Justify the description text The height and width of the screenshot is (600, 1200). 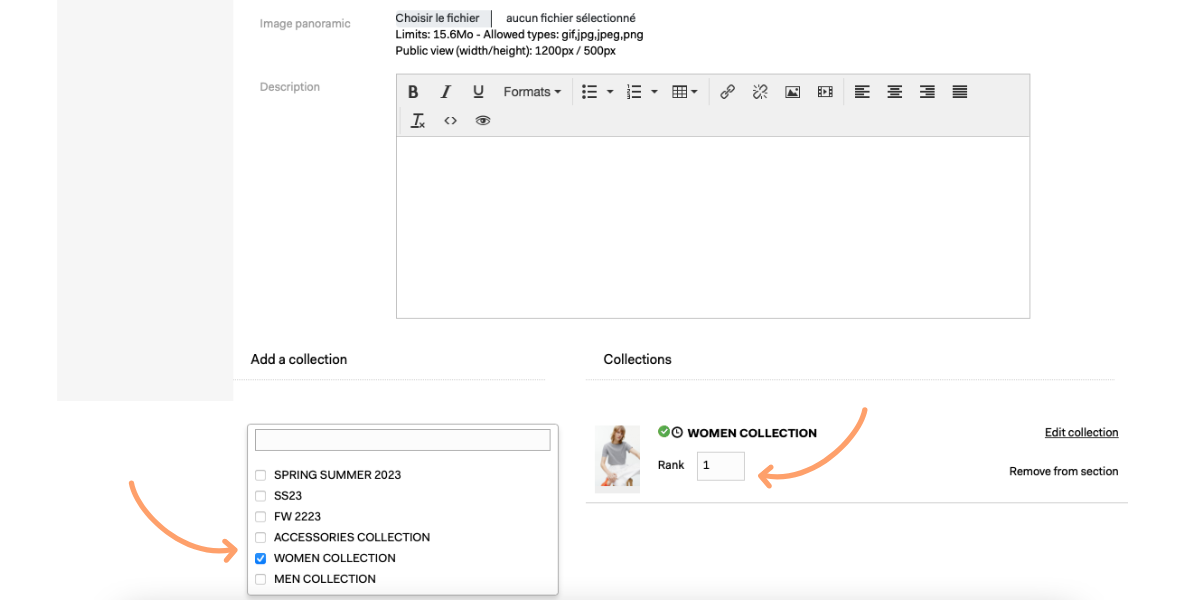tap(960, 92)
